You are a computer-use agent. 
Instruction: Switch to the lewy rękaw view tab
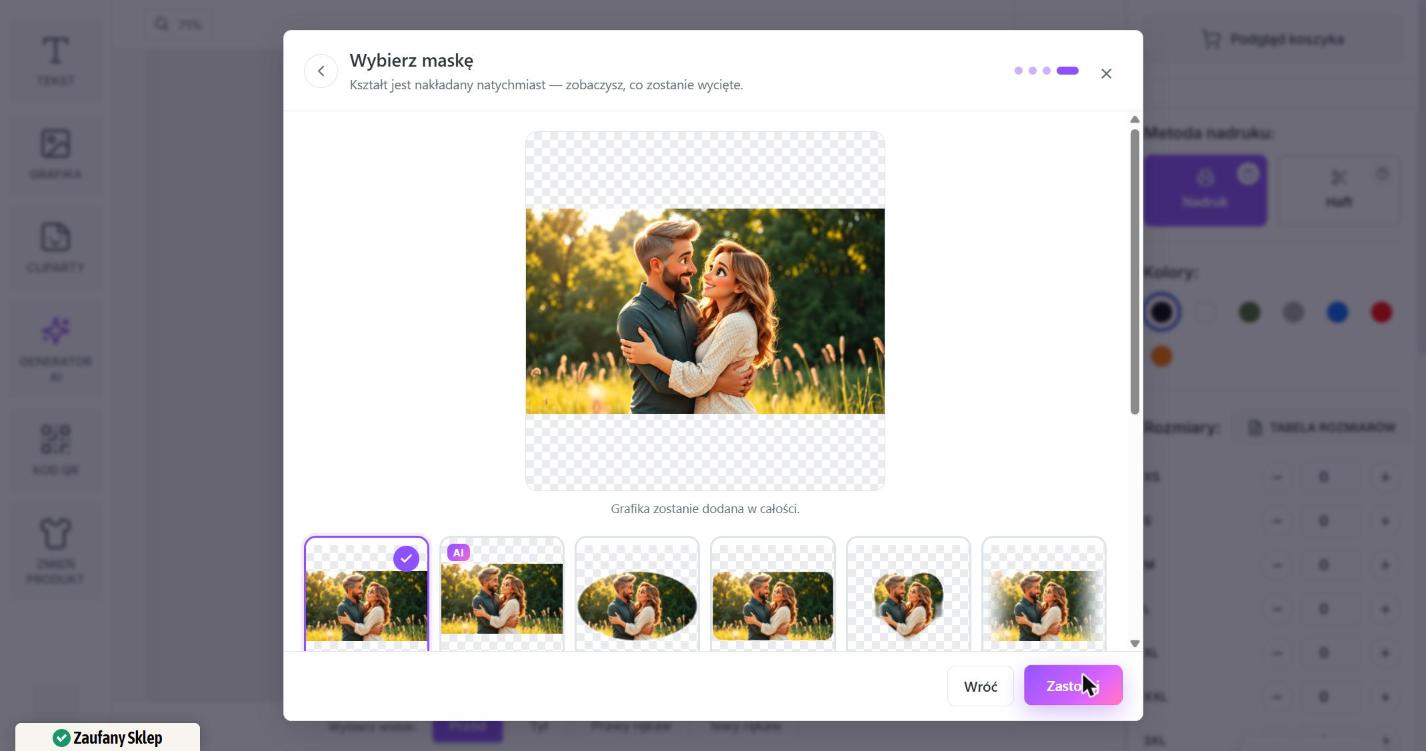[x=745, y=727]
